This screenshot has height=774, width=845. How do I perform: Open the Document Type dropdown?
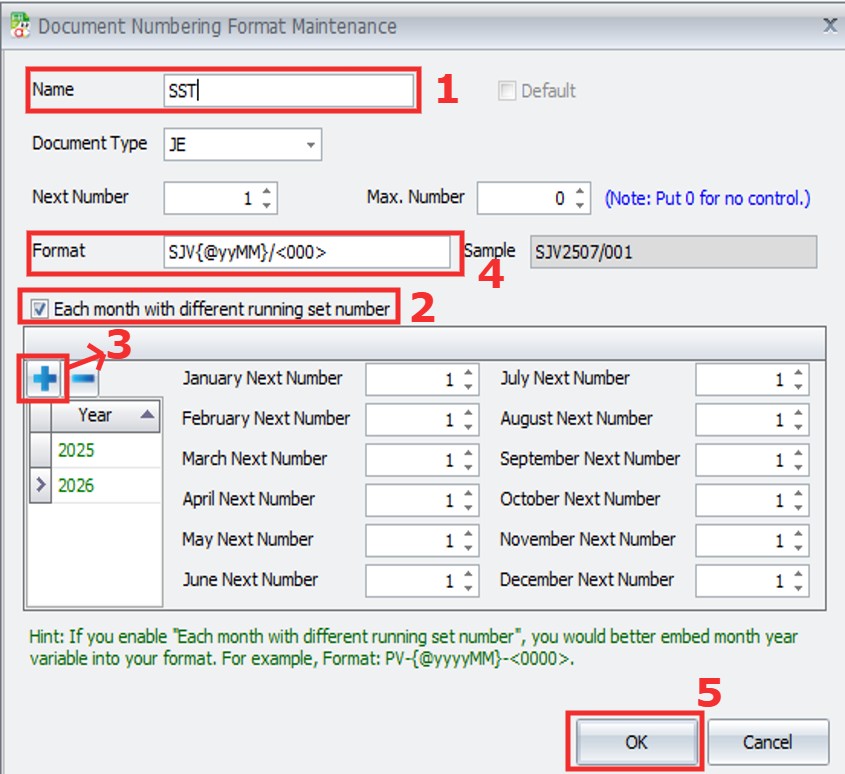click(x=311, y=145)
